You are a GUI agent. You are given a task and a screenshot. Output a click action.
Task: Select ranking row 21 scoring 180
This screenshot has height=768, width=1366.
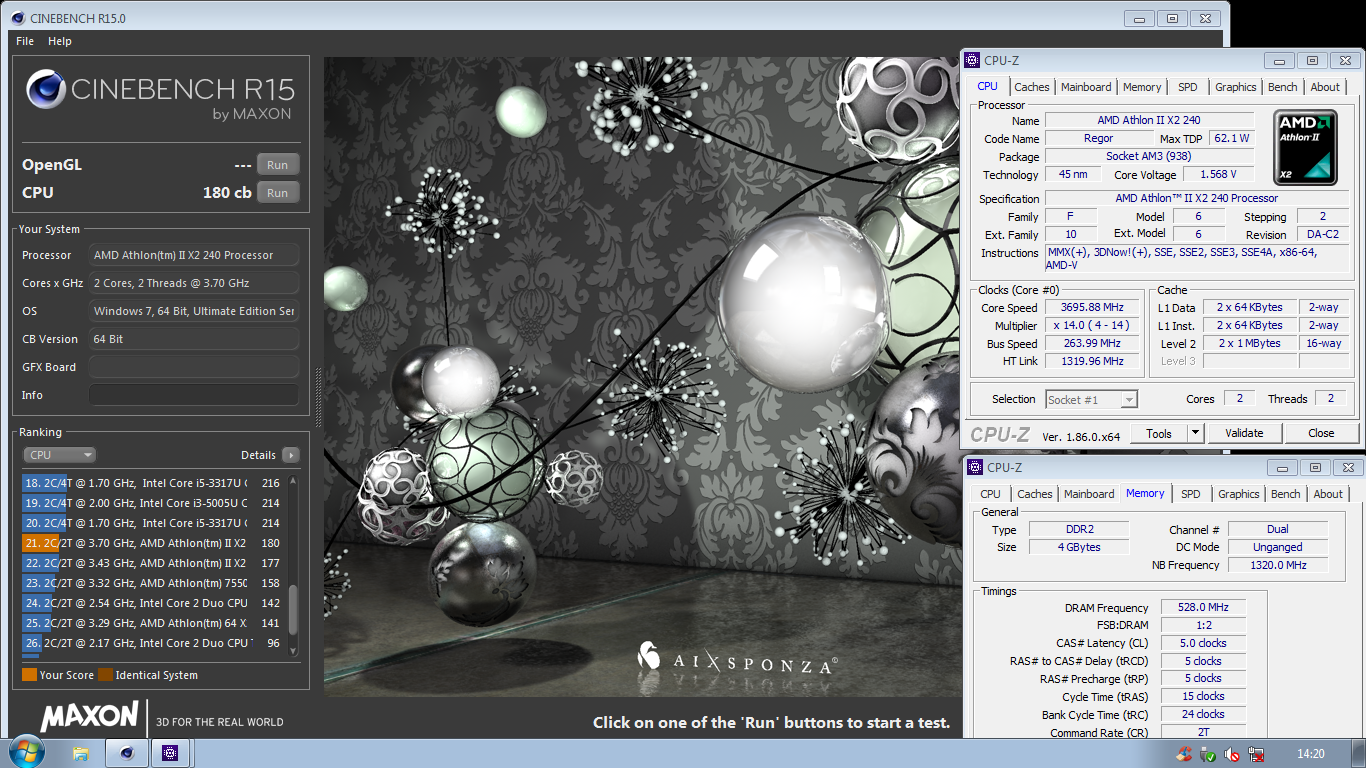(153, 543)
